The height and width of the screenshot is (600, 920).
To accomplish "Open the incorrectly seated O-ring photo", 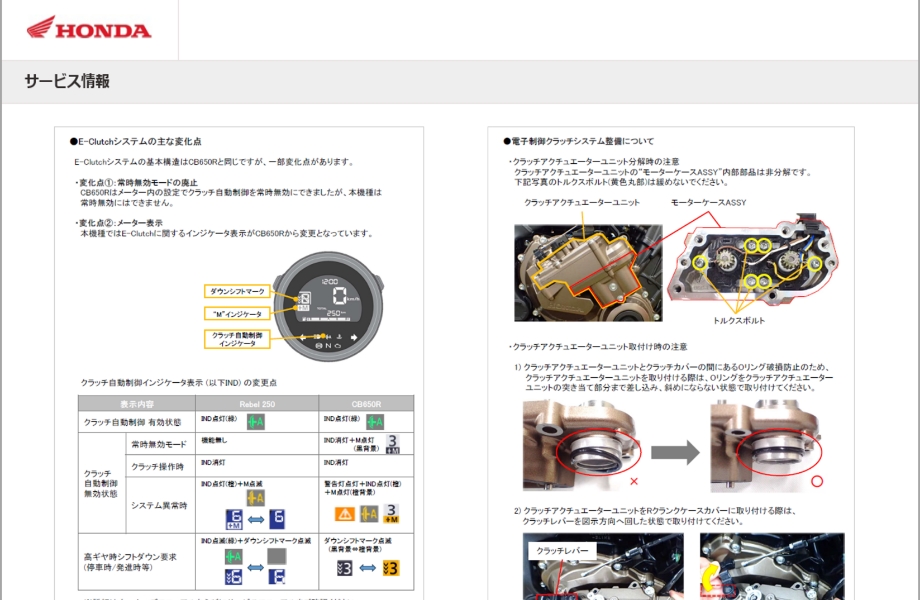I will 582,445.
